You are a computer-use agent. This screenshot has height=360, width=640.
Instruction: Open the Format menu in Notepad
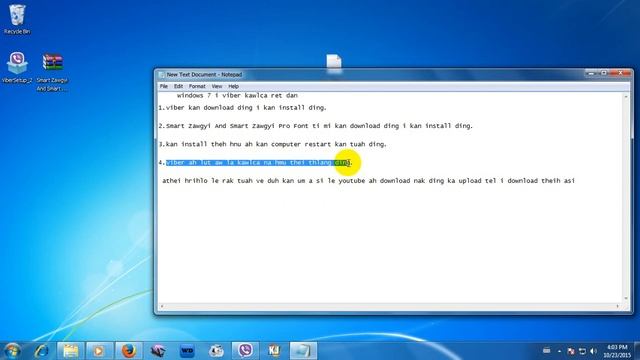197,87
